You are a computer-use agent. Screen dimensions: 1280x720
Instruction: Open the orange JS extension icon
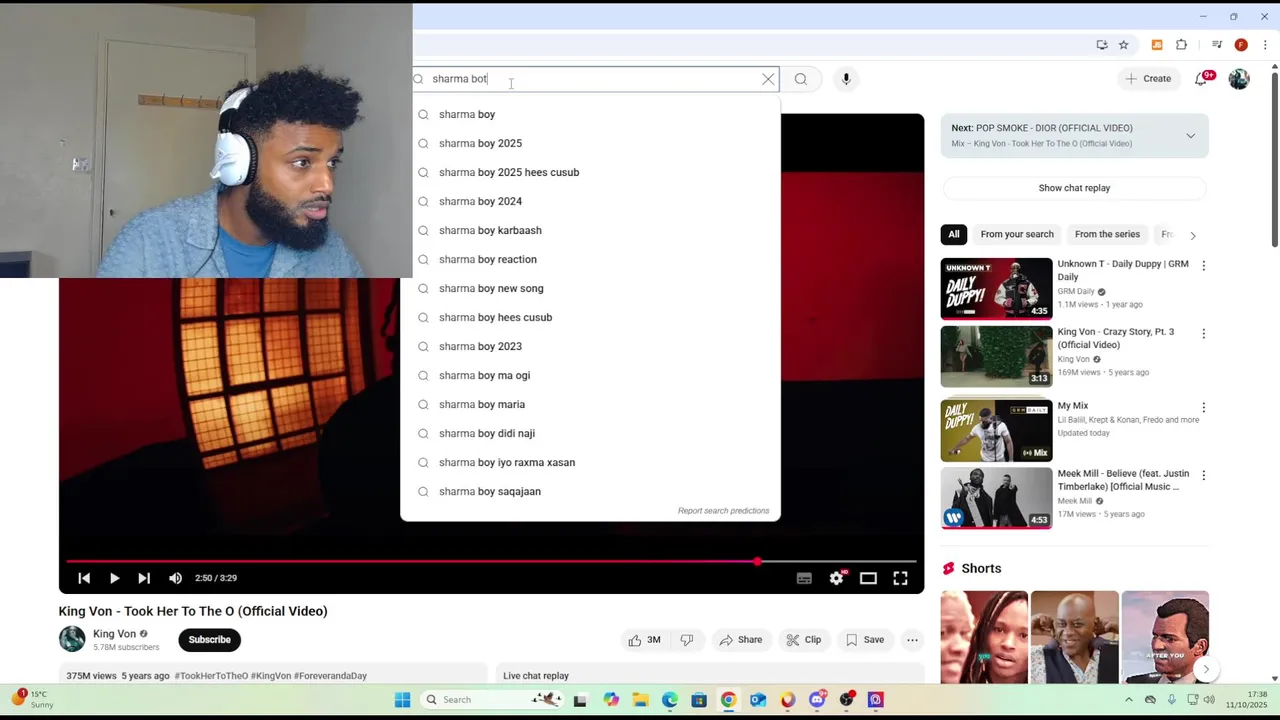[x=1157, y=45]
